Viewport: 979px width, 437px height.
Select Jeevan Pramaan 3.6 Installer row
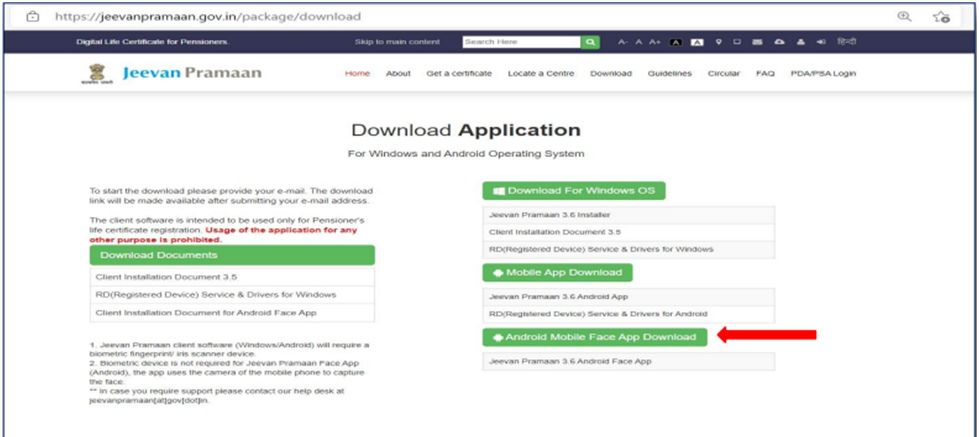628,215
